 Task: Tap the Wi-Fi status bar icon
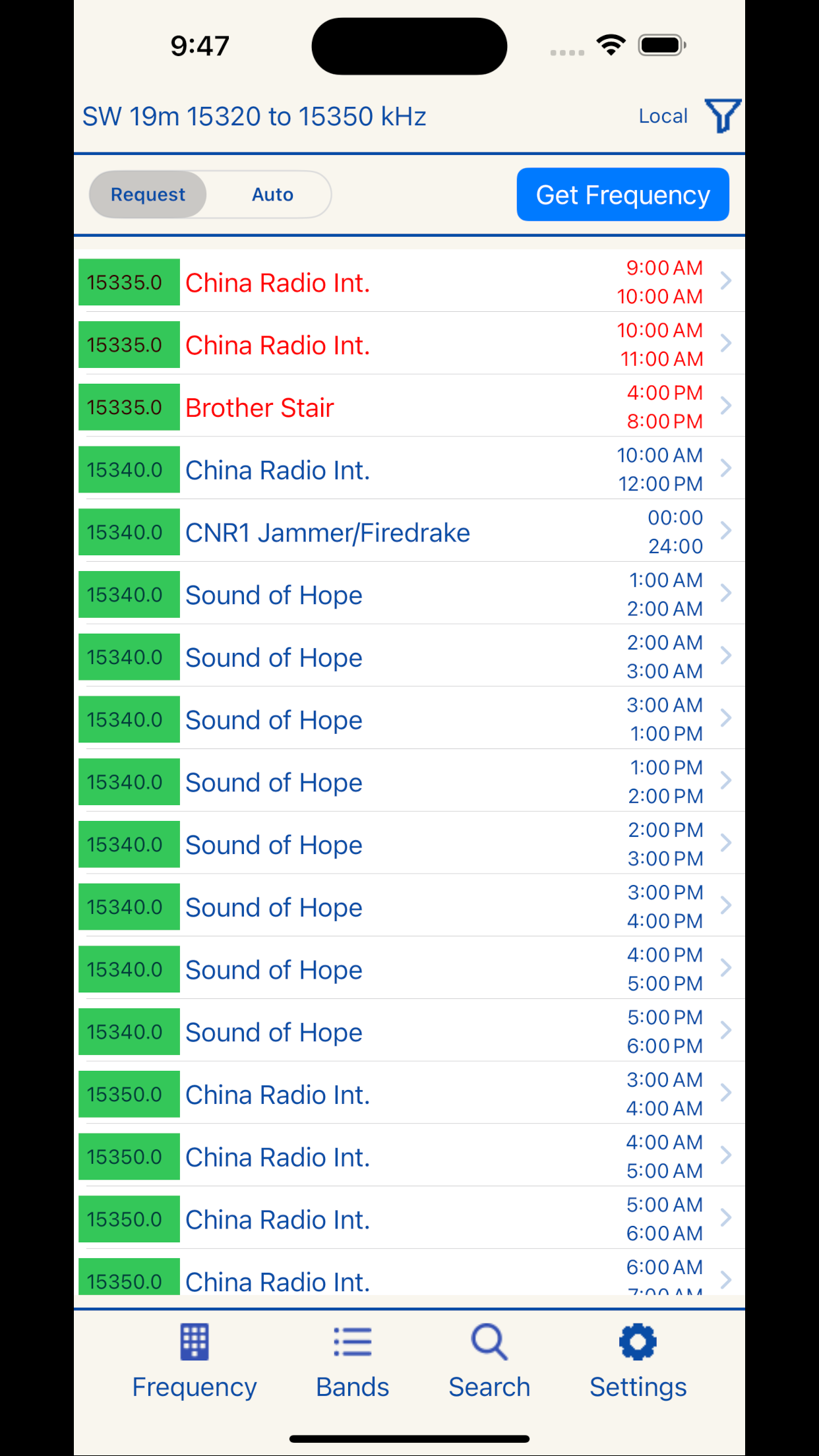pyautogui.click(x=611, y=45)
